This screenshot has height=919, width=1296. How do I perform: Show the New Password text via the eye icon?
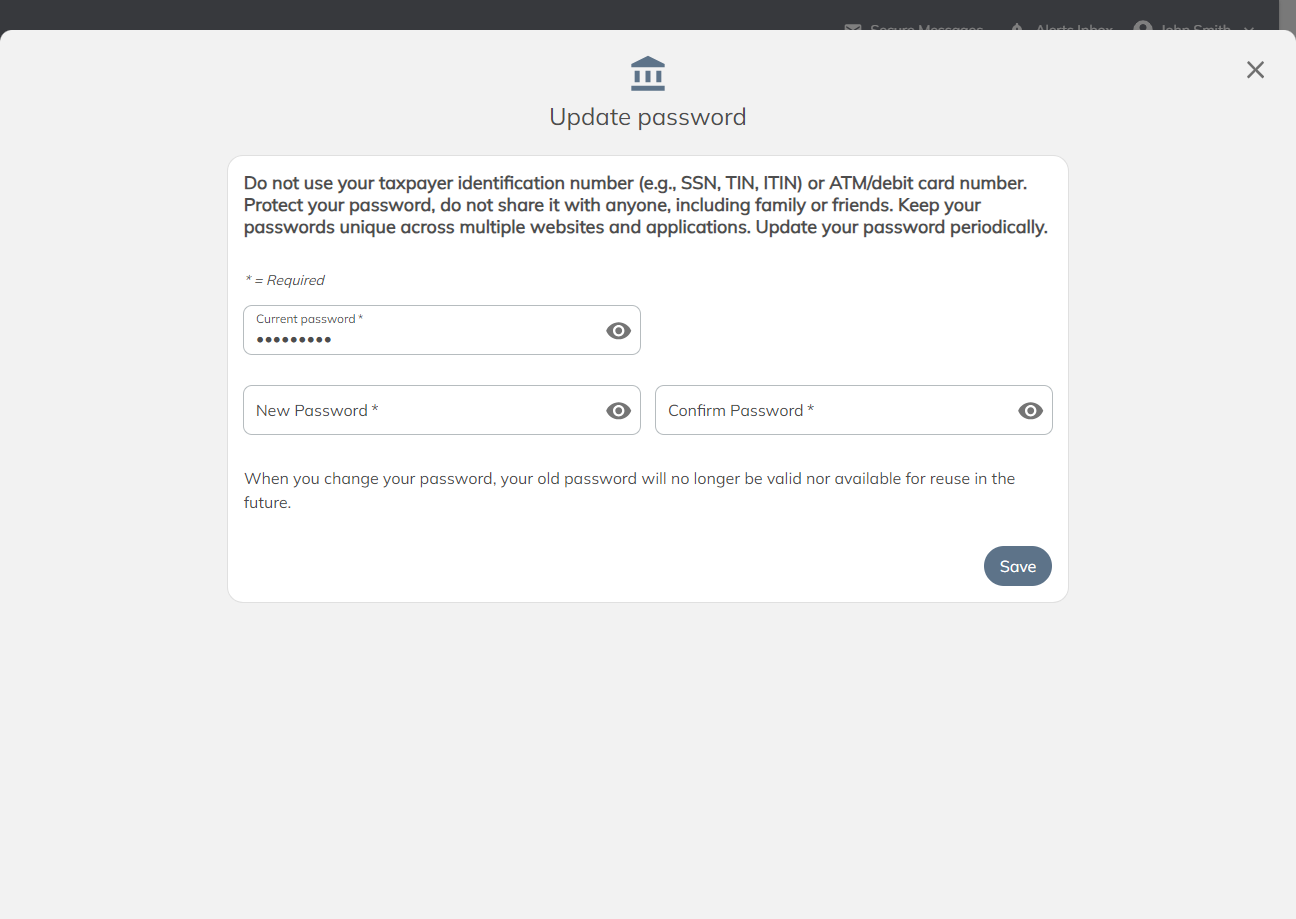point(617,410)
